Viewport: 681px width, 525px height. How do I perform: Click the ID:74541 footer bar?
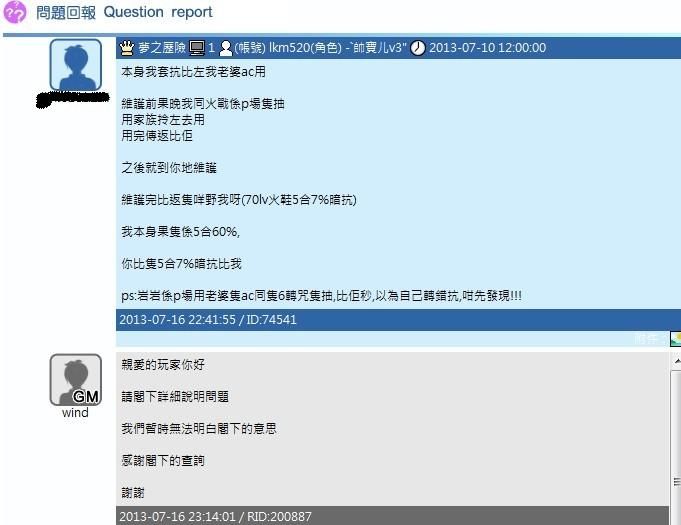tap(398, 320)
